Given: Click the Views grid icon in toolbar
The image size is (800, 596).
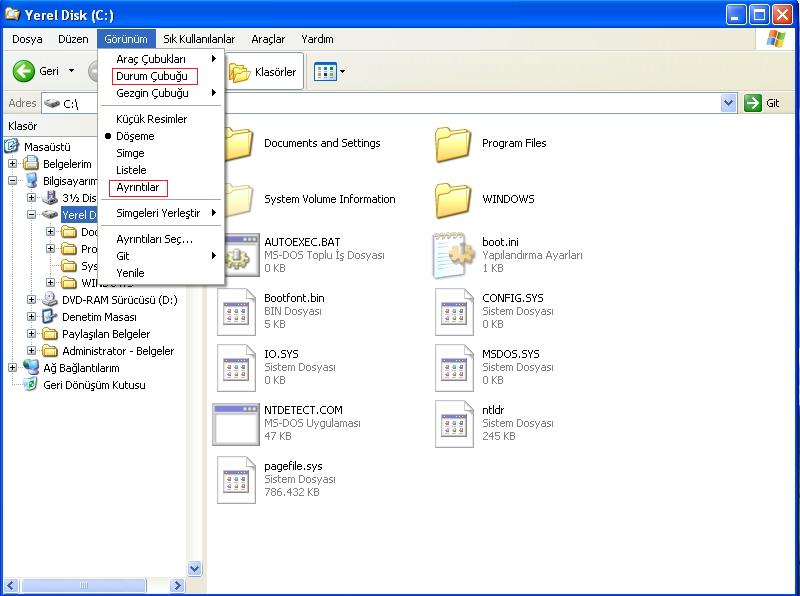Looking at the screenshot, I should point(325,72).
